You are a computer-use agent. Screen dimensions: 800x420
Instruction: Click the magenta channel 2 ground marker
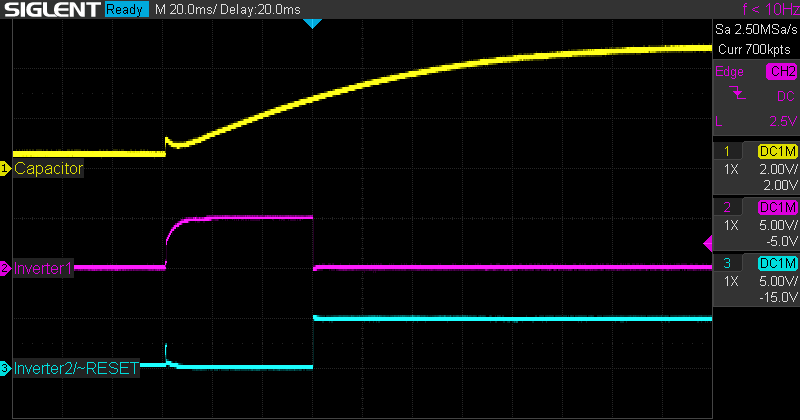5,268
